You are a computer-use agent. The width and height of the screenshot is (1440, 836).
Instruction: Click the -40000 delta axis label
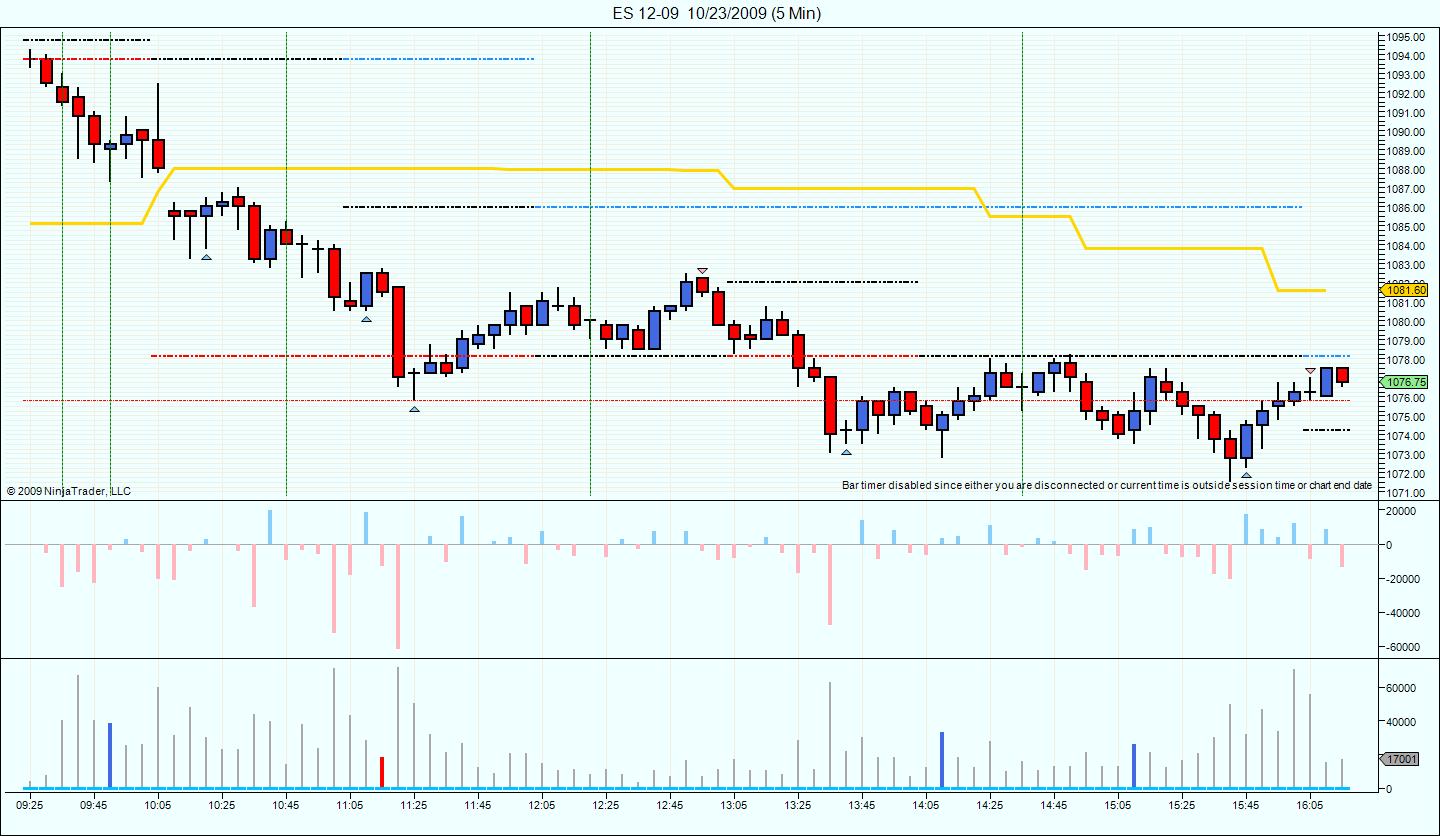click(x=1403, y=613)
